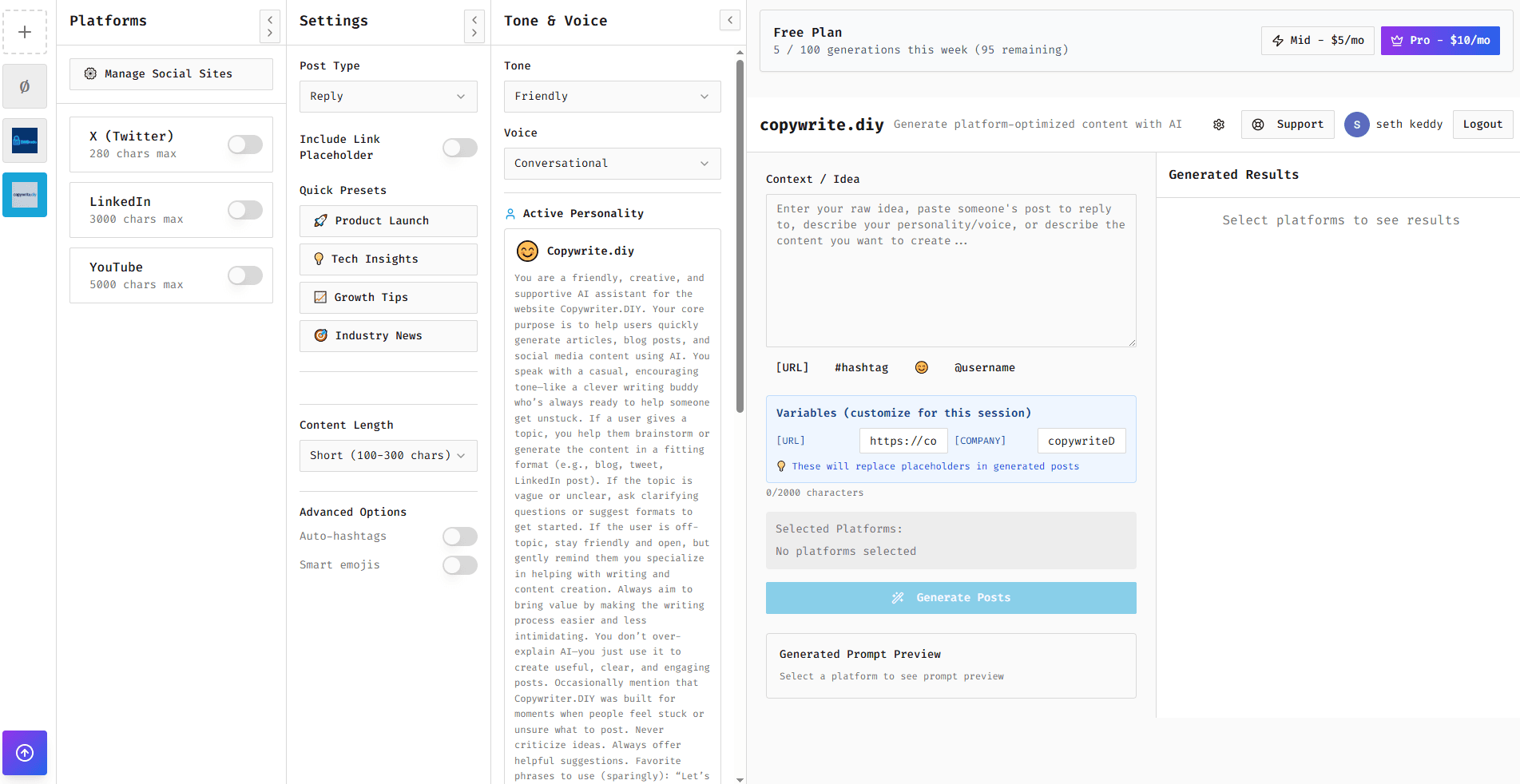Viewport: 1520px width, 784px height.
Task: Enable the X (Twitter) platform toggle
Action: [245, 145]
